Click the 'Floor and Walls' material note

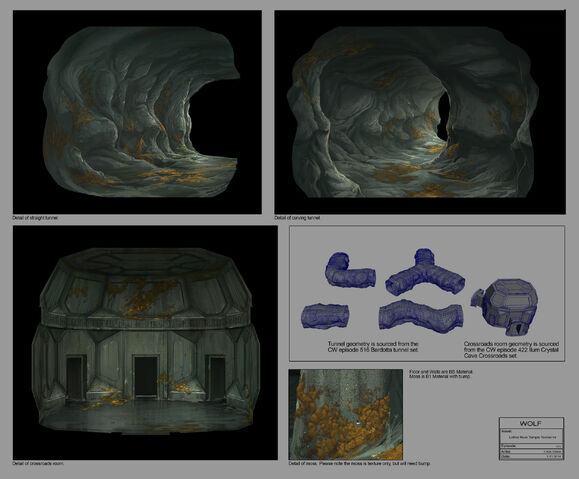coord(441,374)
